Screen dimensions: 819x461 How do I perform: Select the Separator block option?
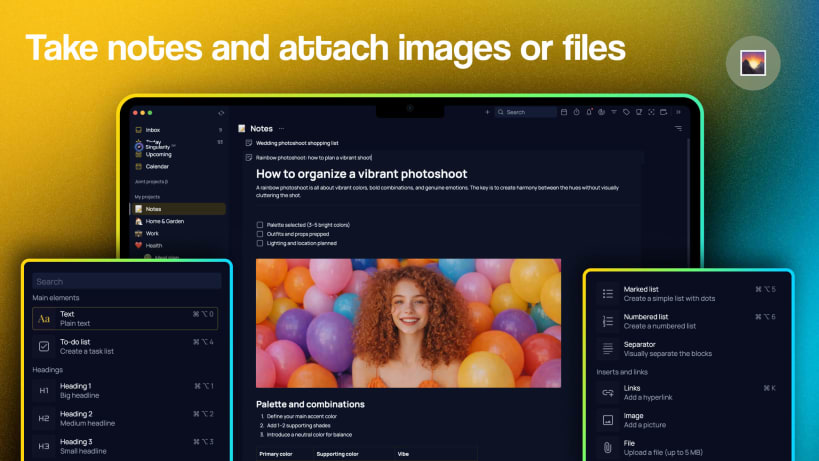(x=688, y=349)
